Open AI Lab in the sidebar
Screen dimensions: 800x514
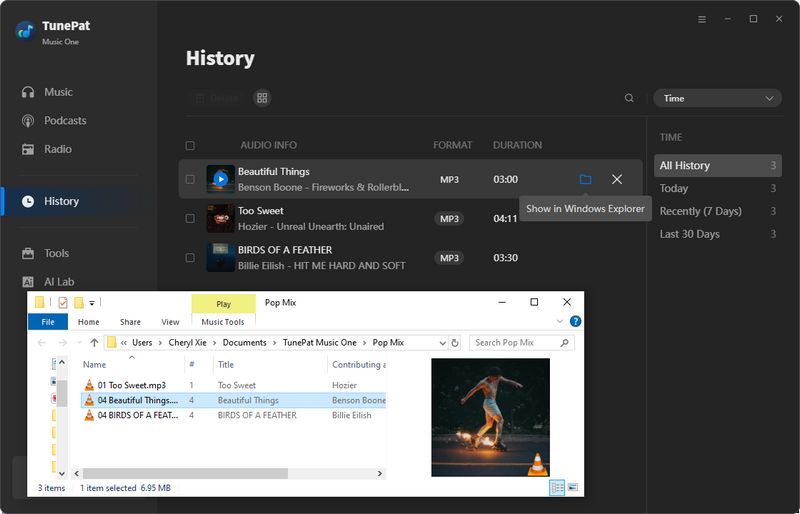[47, 282]
